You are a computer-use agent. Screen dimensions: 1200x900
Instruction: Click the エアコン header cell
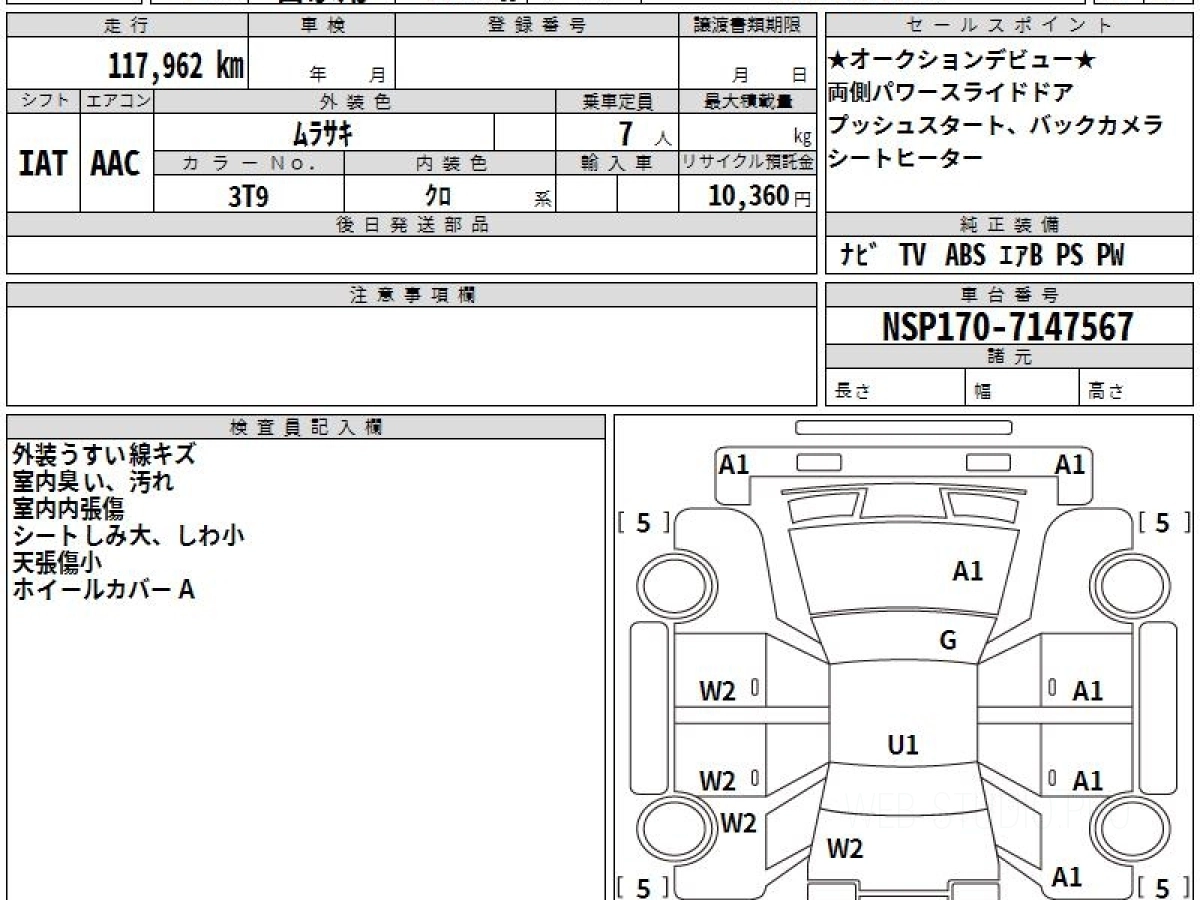tap(117, 101)
